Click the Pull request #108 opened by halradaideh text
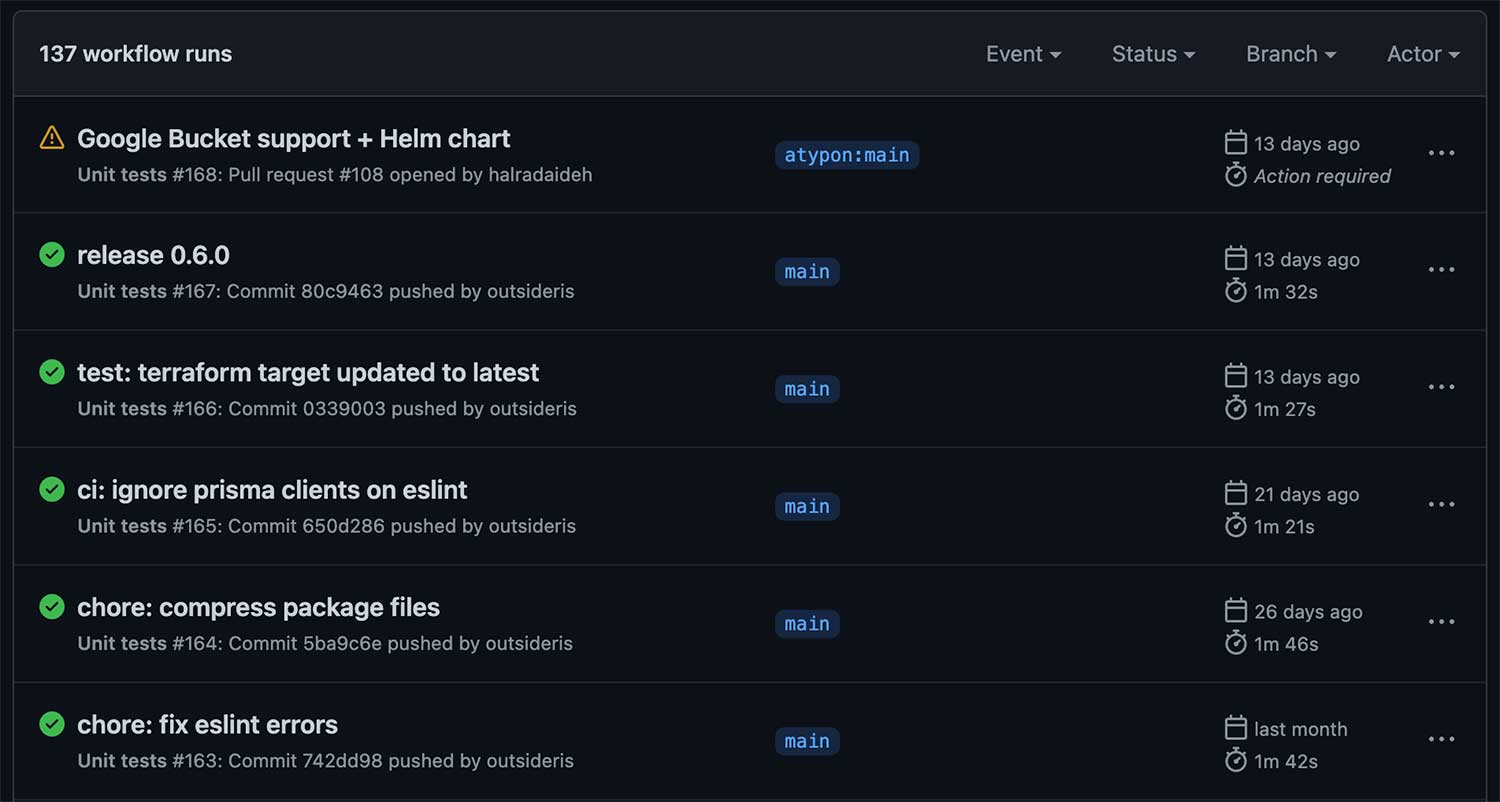The width and height of the screenshot is (1500, 802). tap(410, 175)
